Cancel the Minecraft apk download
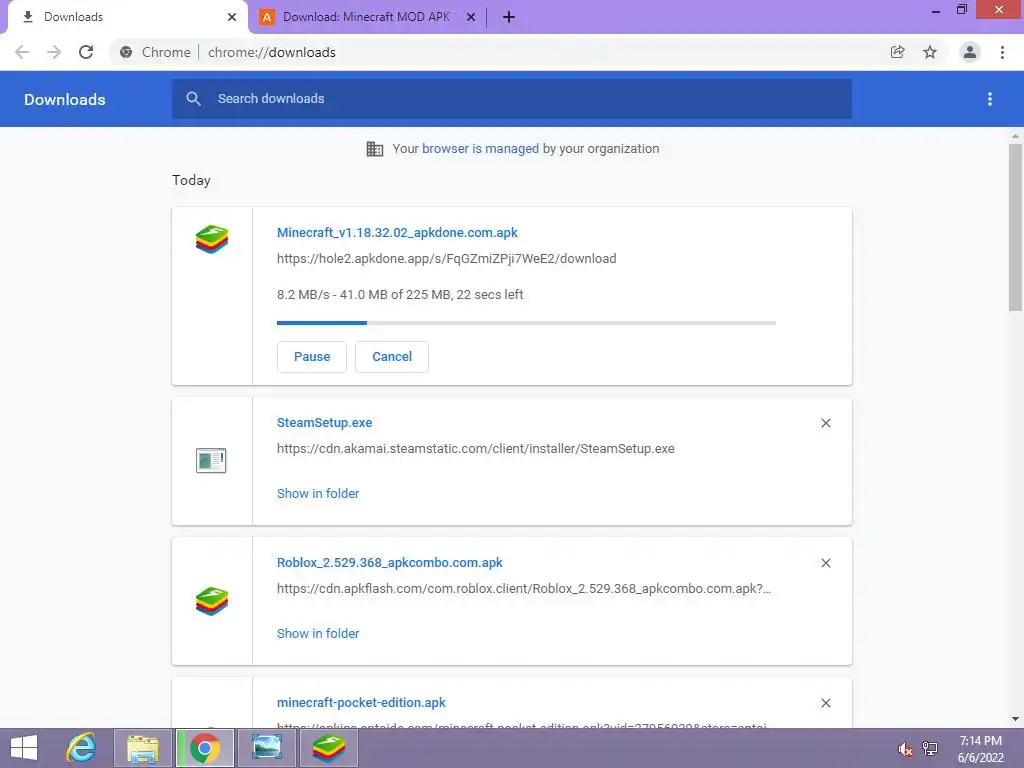 click(x=392, y=357)
